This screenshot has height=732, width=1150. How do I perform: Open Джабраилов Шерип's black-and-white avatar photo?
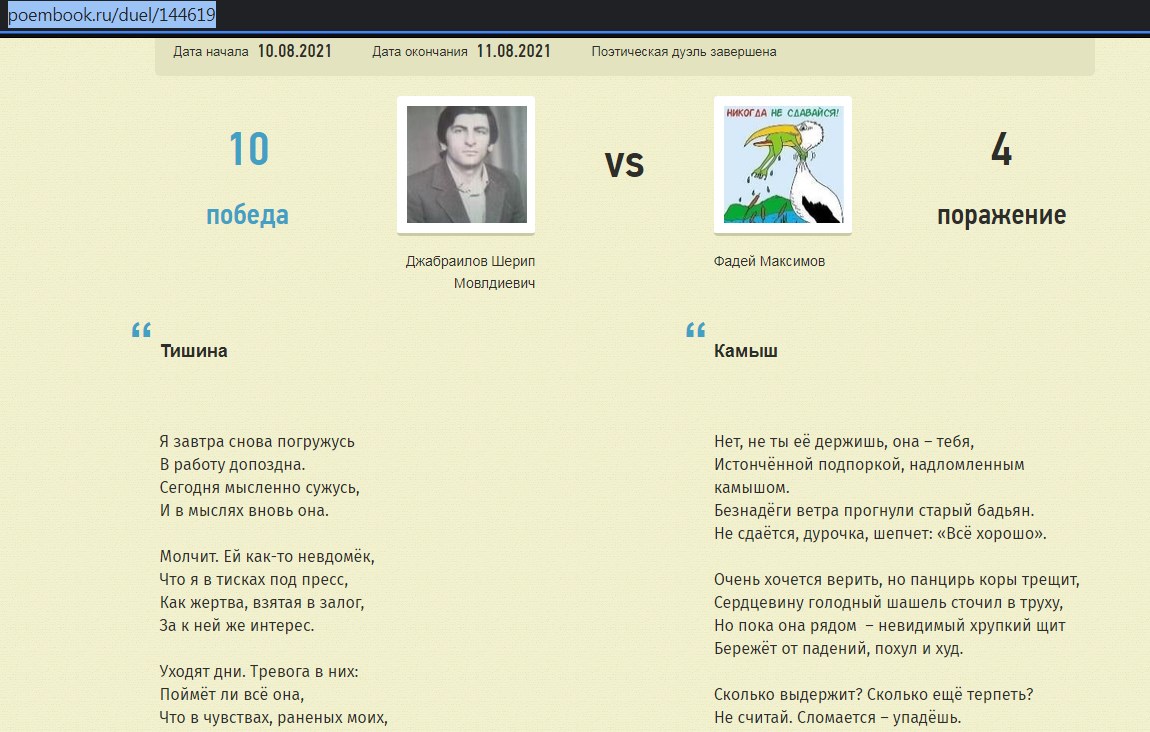[466, 165]
